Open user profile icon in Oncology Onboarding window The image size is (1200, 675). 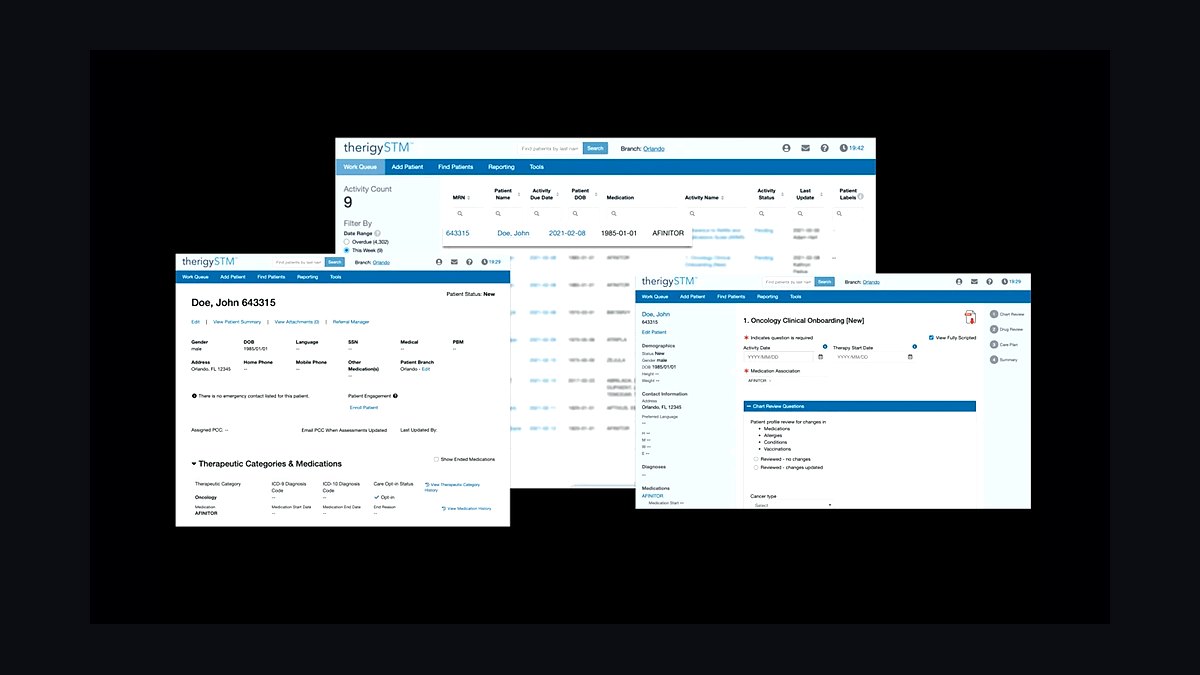click(x=959, y=282)
